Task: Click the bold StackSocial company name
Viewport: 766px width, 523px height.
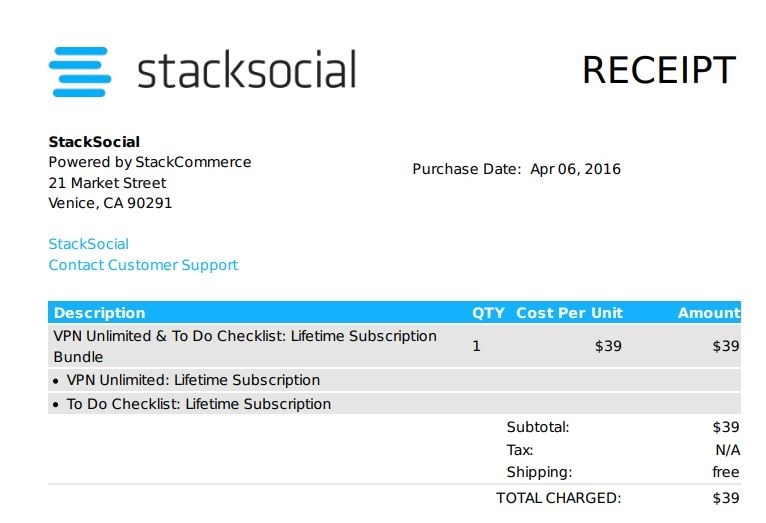Action: tap(94, 142)
